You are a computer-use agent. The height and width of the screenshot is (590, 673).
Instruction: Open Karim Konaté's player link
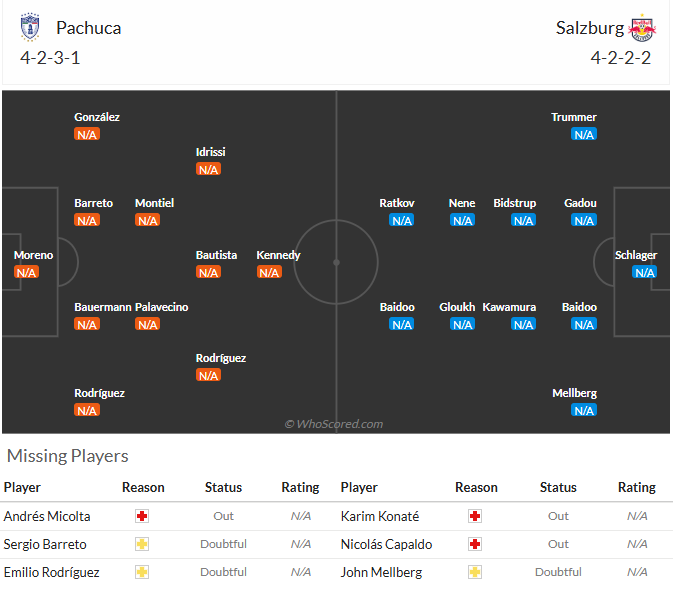pyautogui.click(x=379, y=516)
